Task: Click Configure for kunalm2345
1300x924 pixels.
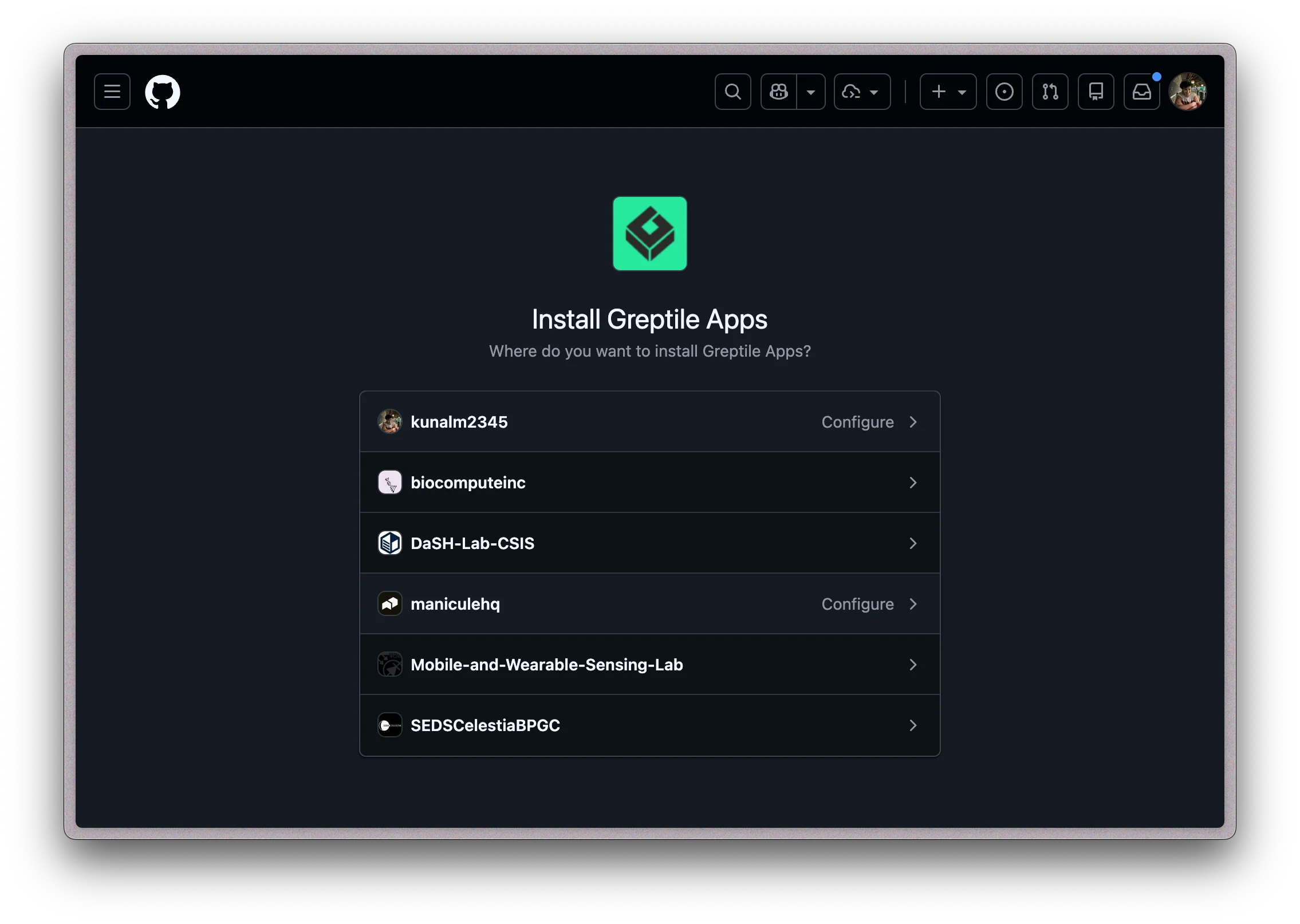Action: tap(857, 422)
